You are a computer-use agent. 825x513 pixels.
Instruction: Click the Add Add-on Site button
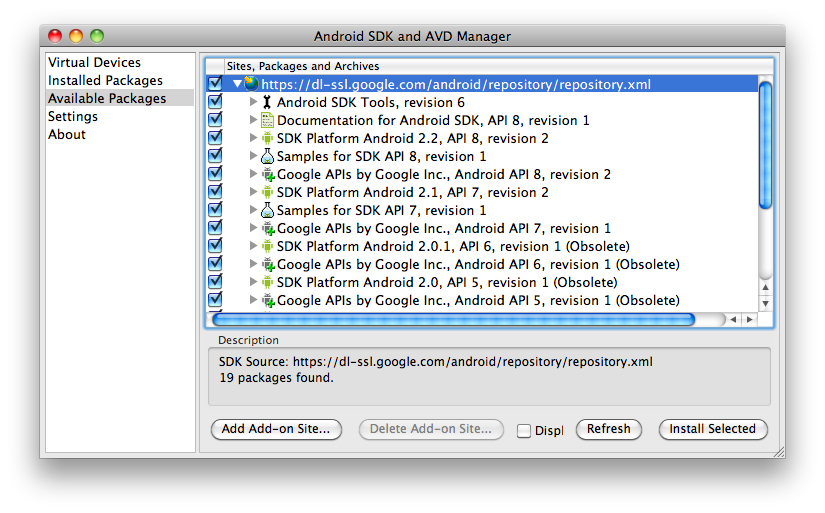[x=276, y=429]
